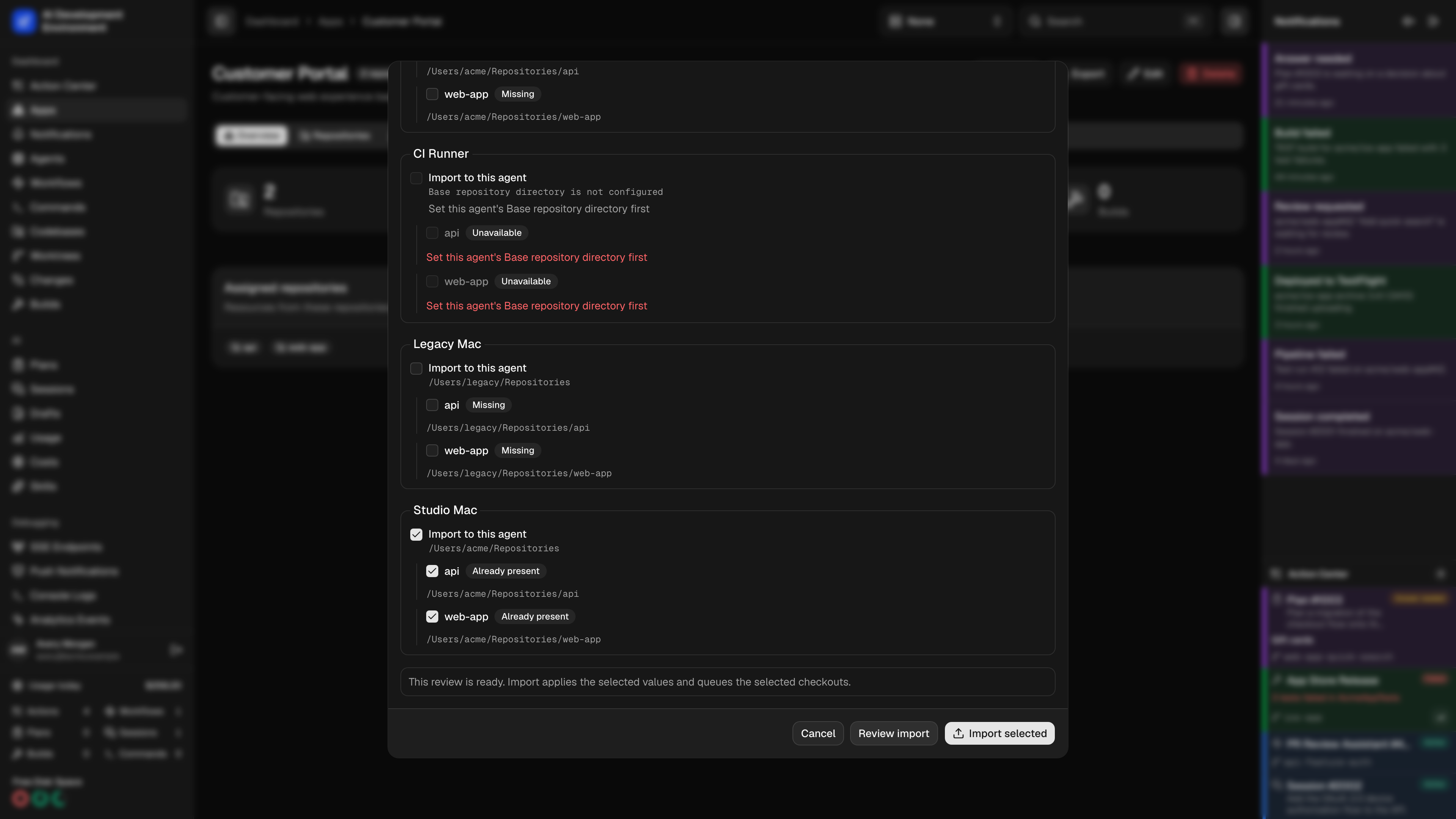Viewport: 1456px width, 819px height.
Task: Uncheck the Studio Mac web-app checkbox
Action: 432,617
